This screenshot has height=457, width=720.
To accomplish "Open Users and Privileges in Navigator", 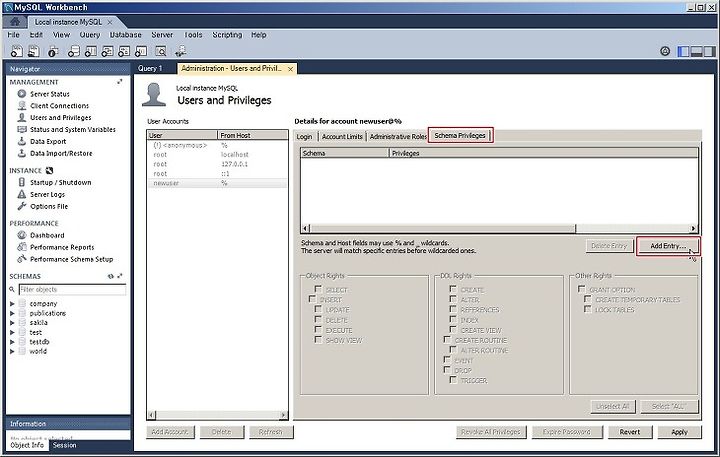I will (61, 118).
